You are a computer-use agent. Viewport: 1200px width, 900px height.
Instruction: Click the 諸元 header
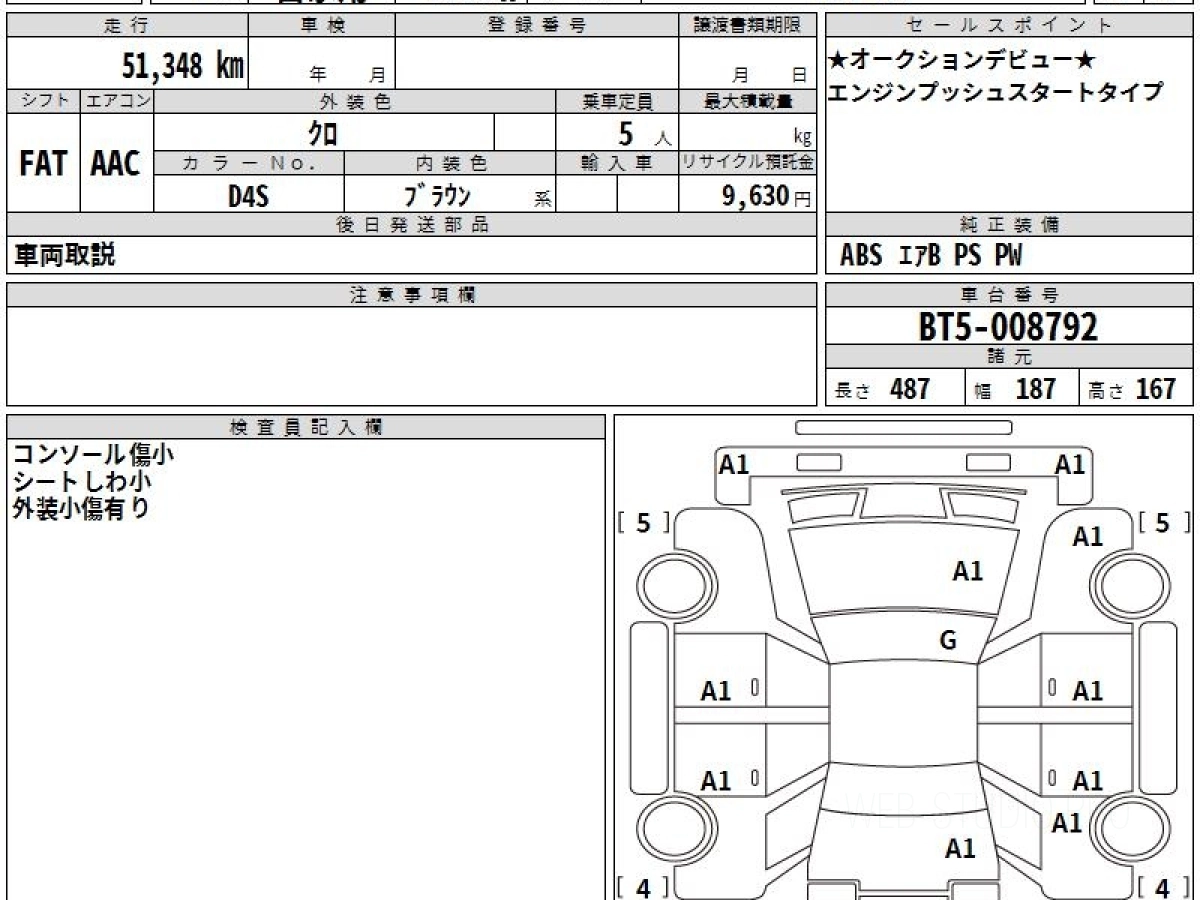[x=1010, y=357]
